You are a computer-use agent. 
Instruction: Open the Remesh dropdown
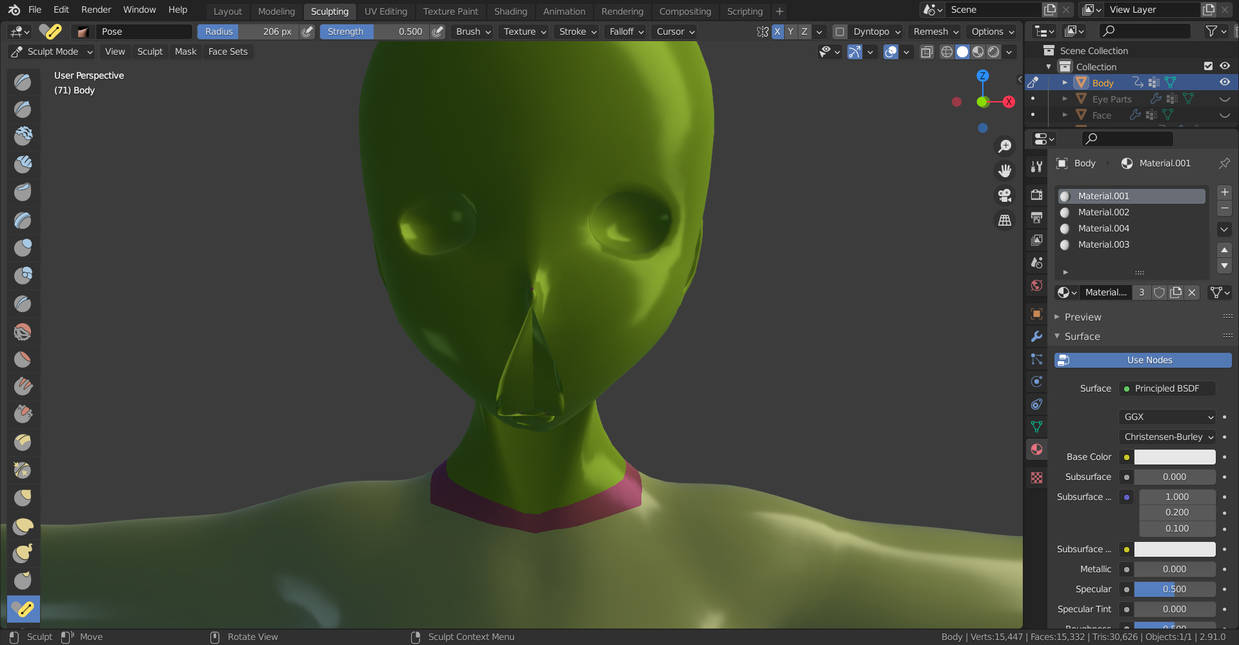pyautogui.click(x=936, y=32)
